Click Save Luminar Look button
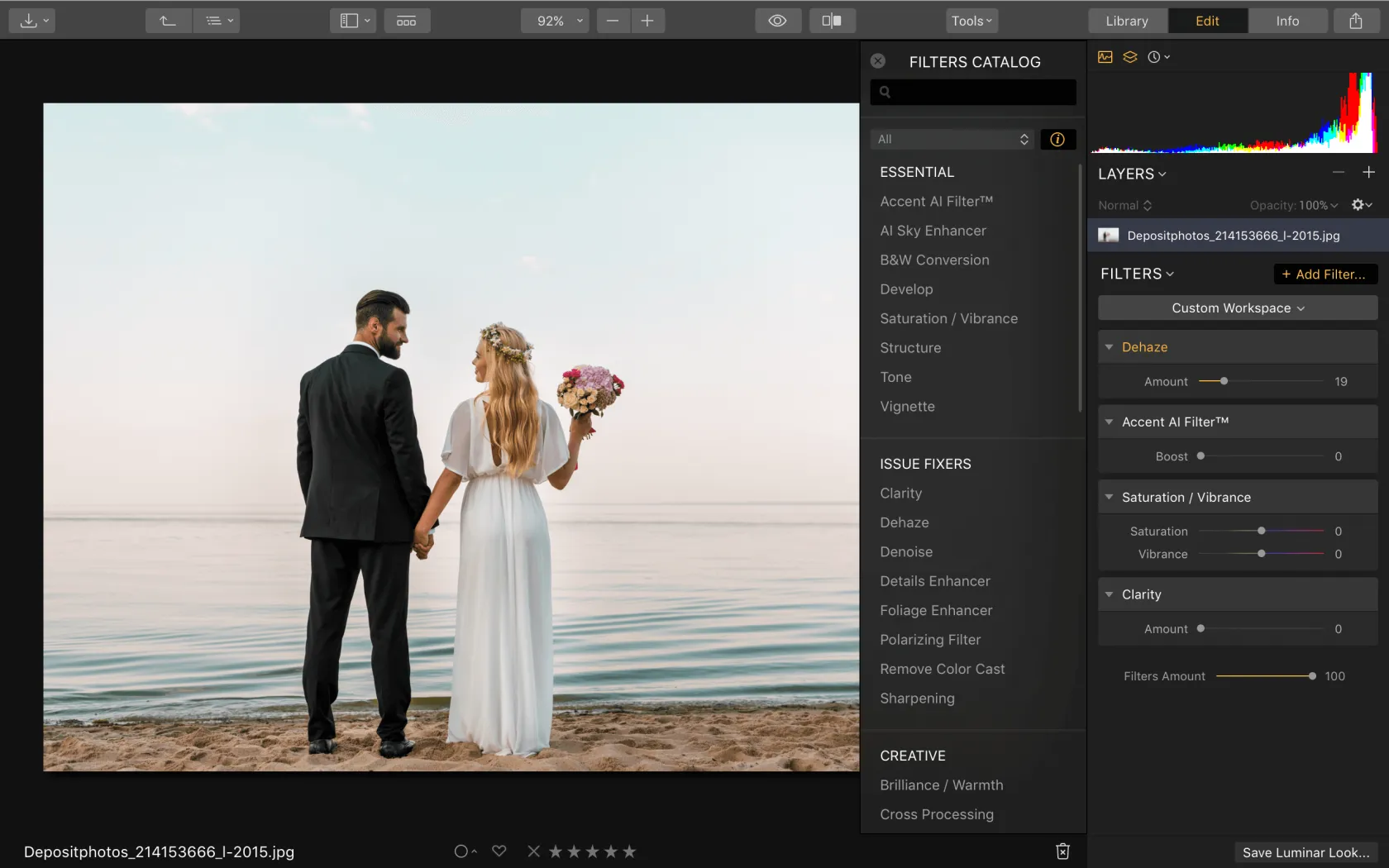 point(1305,852)
